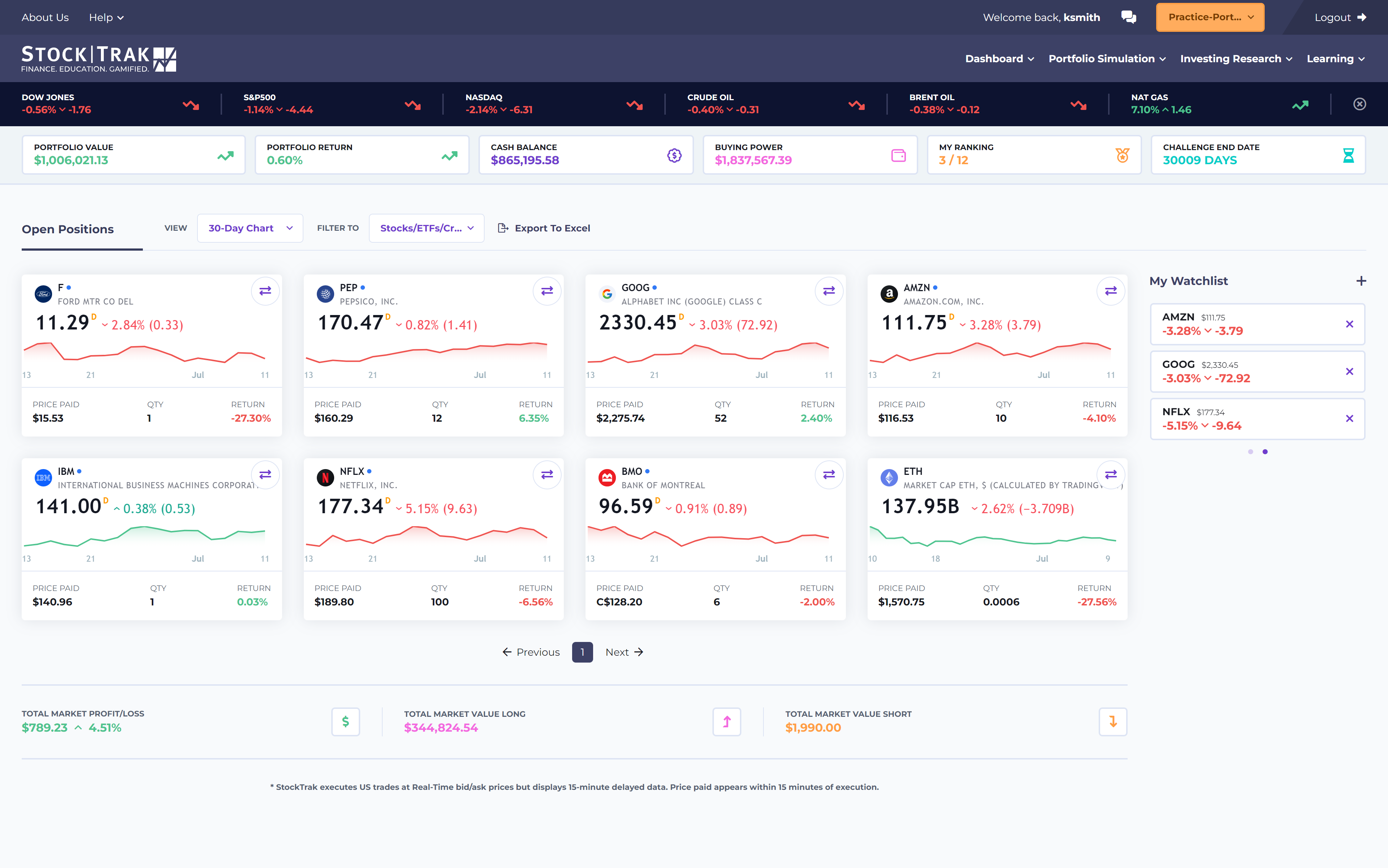Click the StockTrak logo
This screenshot has height=868, width=1388.
click(99, 59)
